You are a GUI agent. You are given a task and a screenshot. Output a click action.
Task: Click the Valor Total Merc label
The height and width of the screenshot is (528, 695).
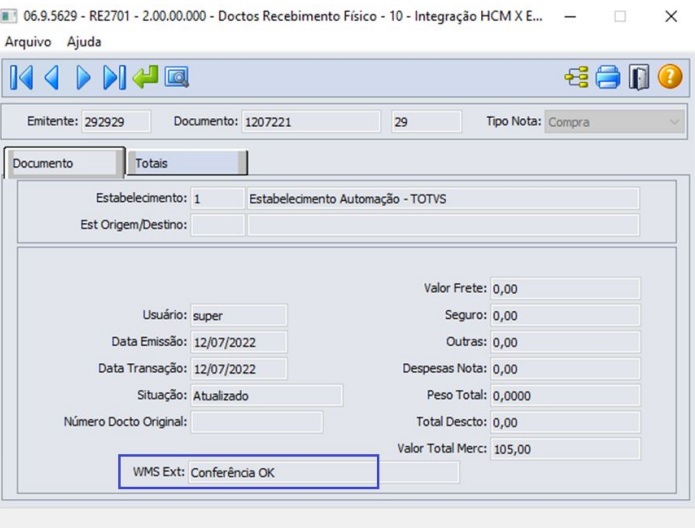442,448
